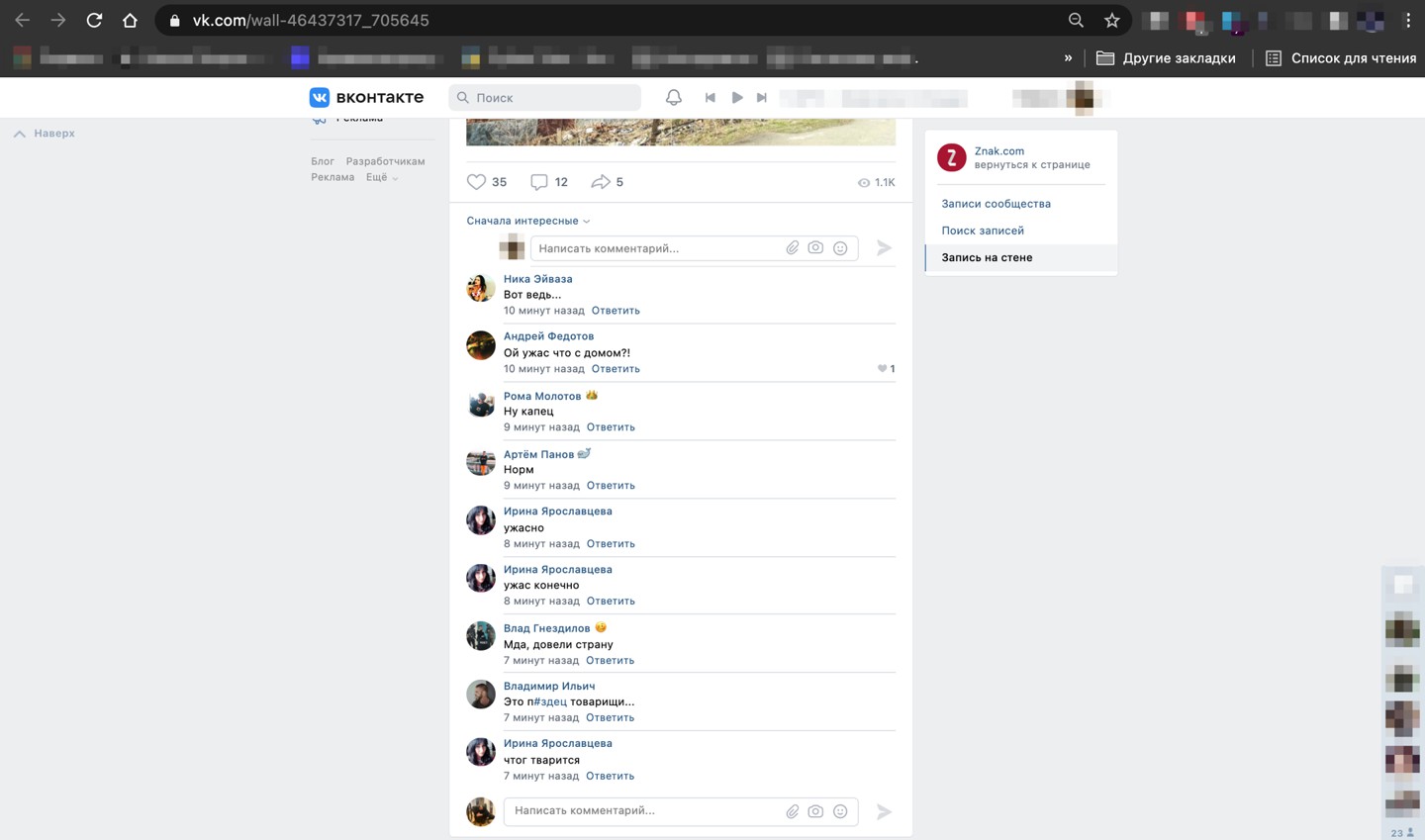Start VK music playback

737,97
